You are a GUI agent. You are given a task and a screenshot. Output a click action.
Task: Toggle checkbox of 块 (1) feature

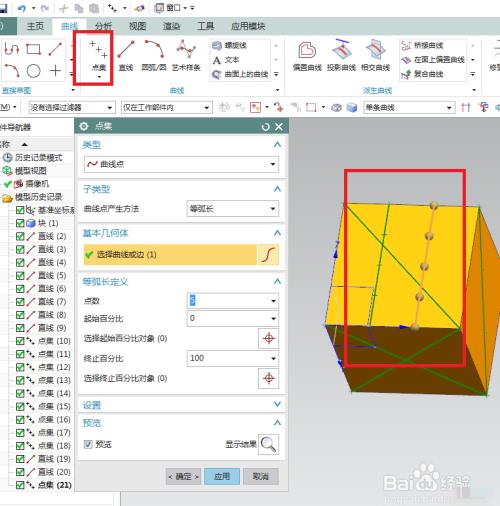click(20, 223)
